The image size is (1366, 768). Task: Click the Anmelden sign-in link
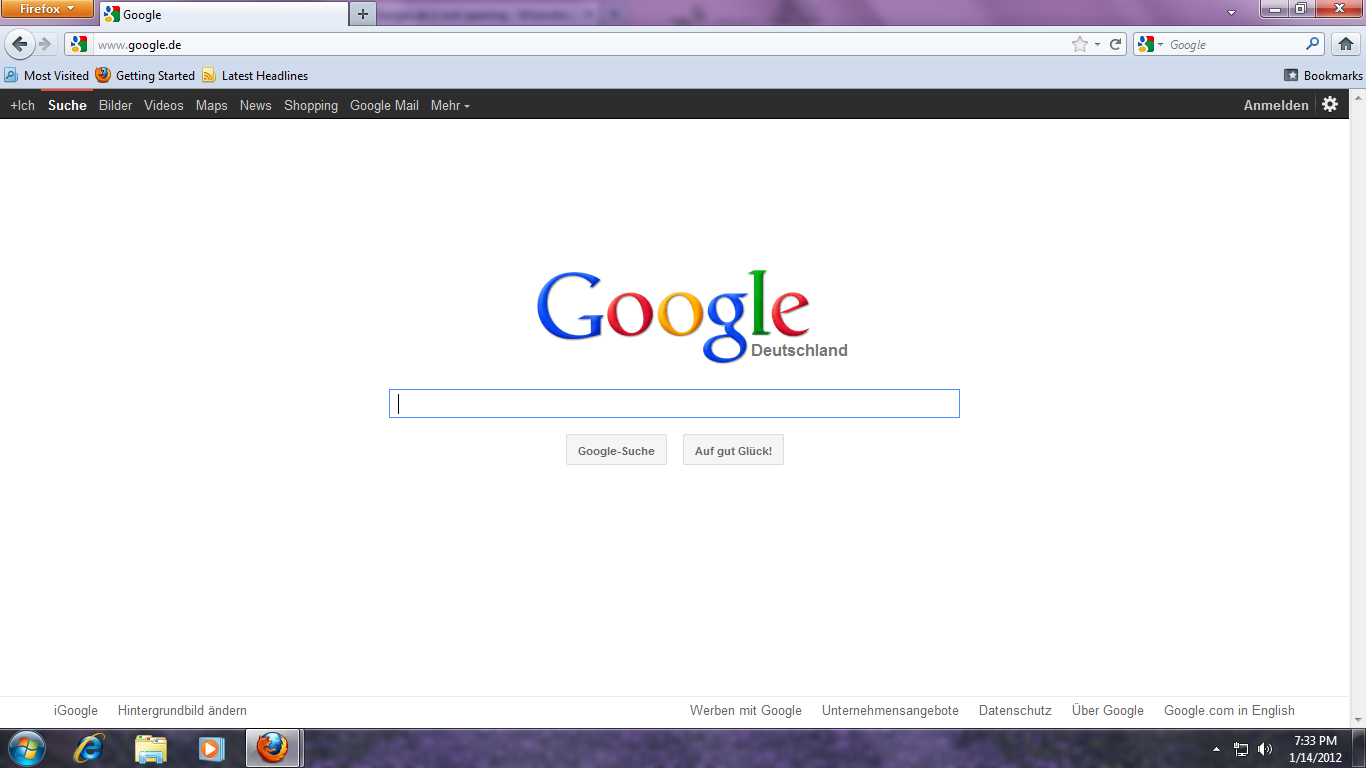click(x=1276, y=105)
